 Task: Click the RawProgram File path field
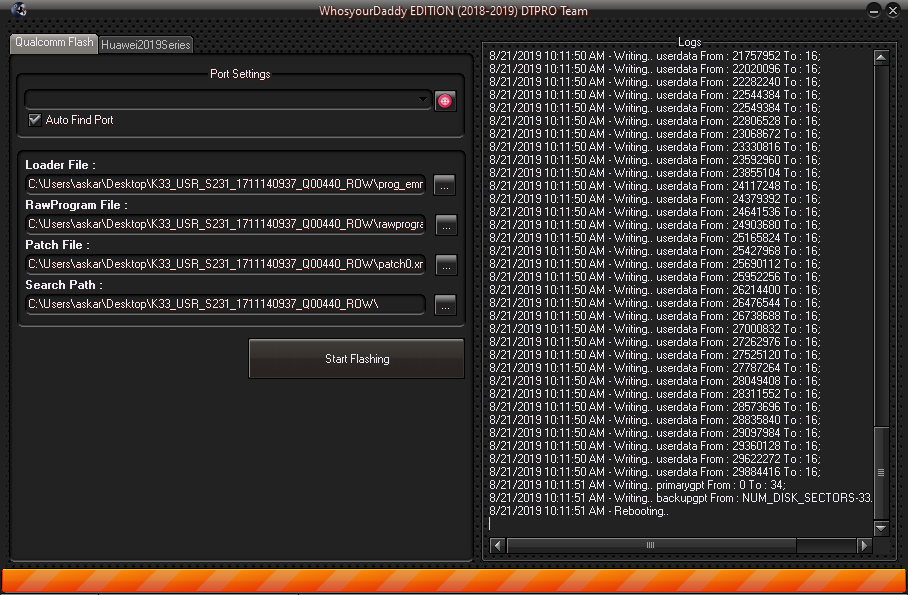click(225, 224)
